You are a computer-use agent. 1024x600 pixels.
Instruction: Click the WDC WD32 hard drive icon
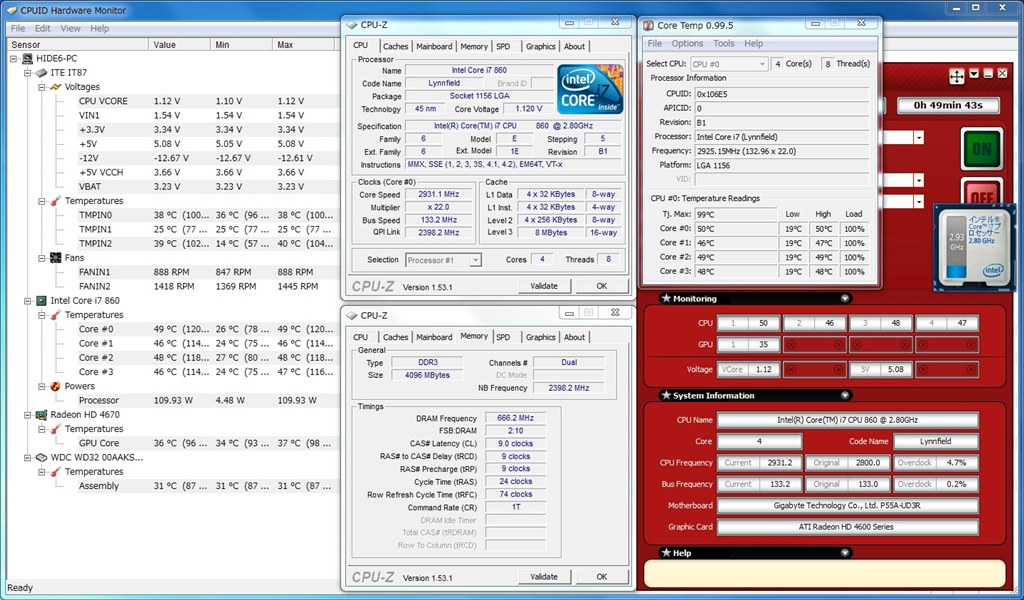[42, 457]
